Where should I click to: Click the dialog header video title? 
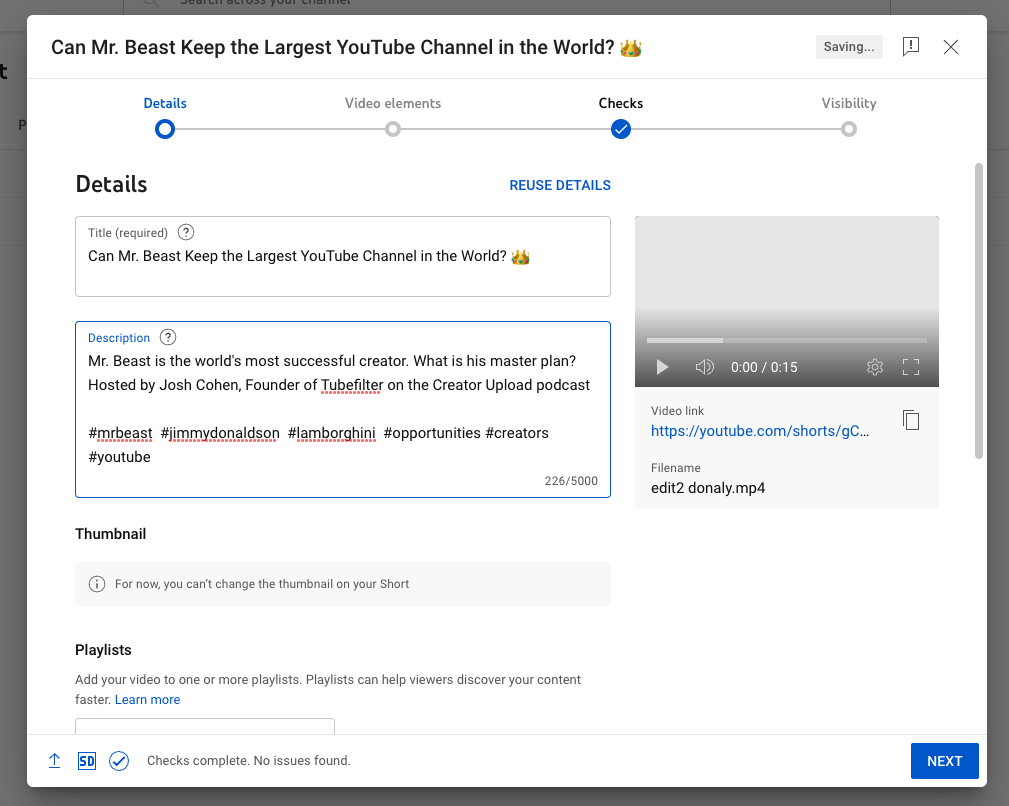pos(346,47)
